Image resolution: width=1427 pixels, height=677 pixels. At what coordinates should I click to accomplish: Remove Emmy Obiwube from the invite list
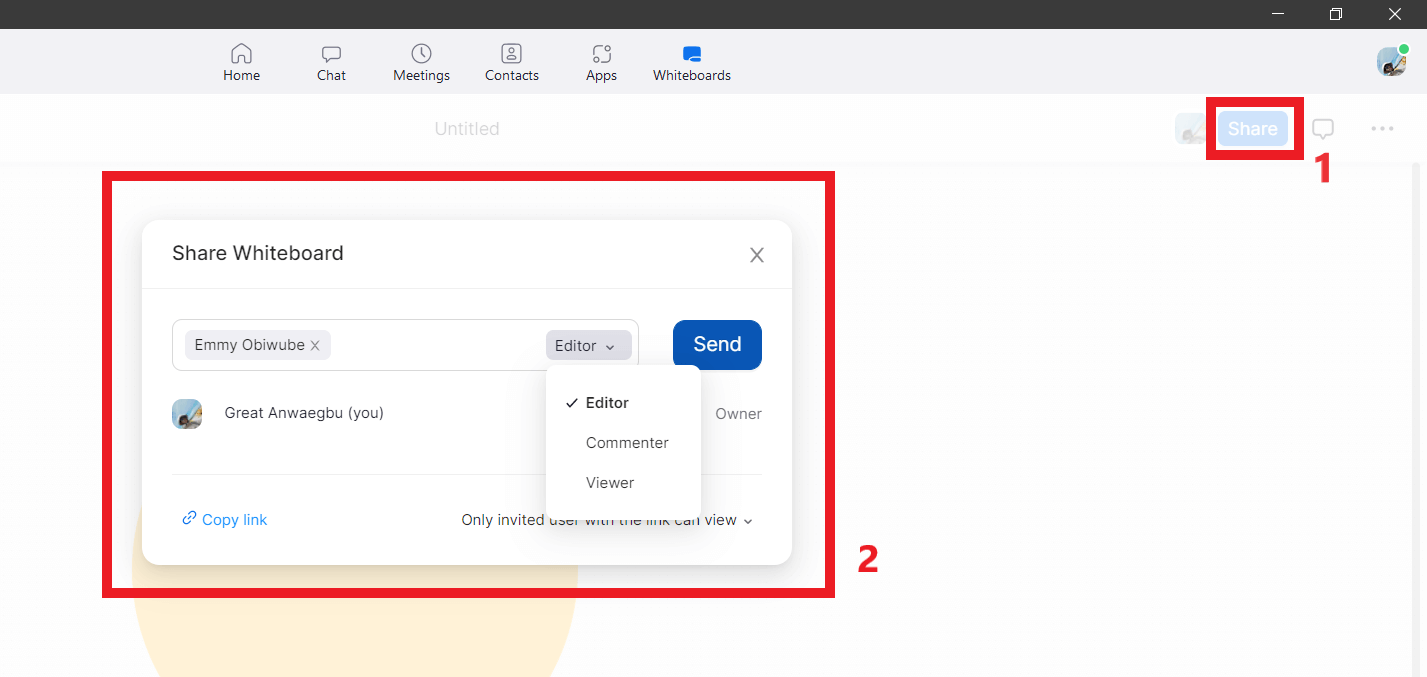[x=315, y=344]
